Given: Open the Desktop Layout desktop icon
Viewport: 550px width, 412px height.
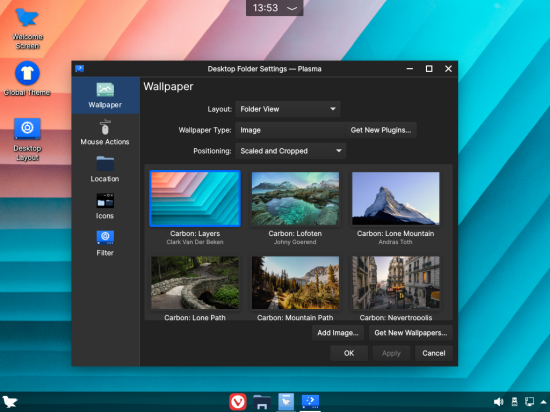Looking at the screenshot, I should point(27,140).
